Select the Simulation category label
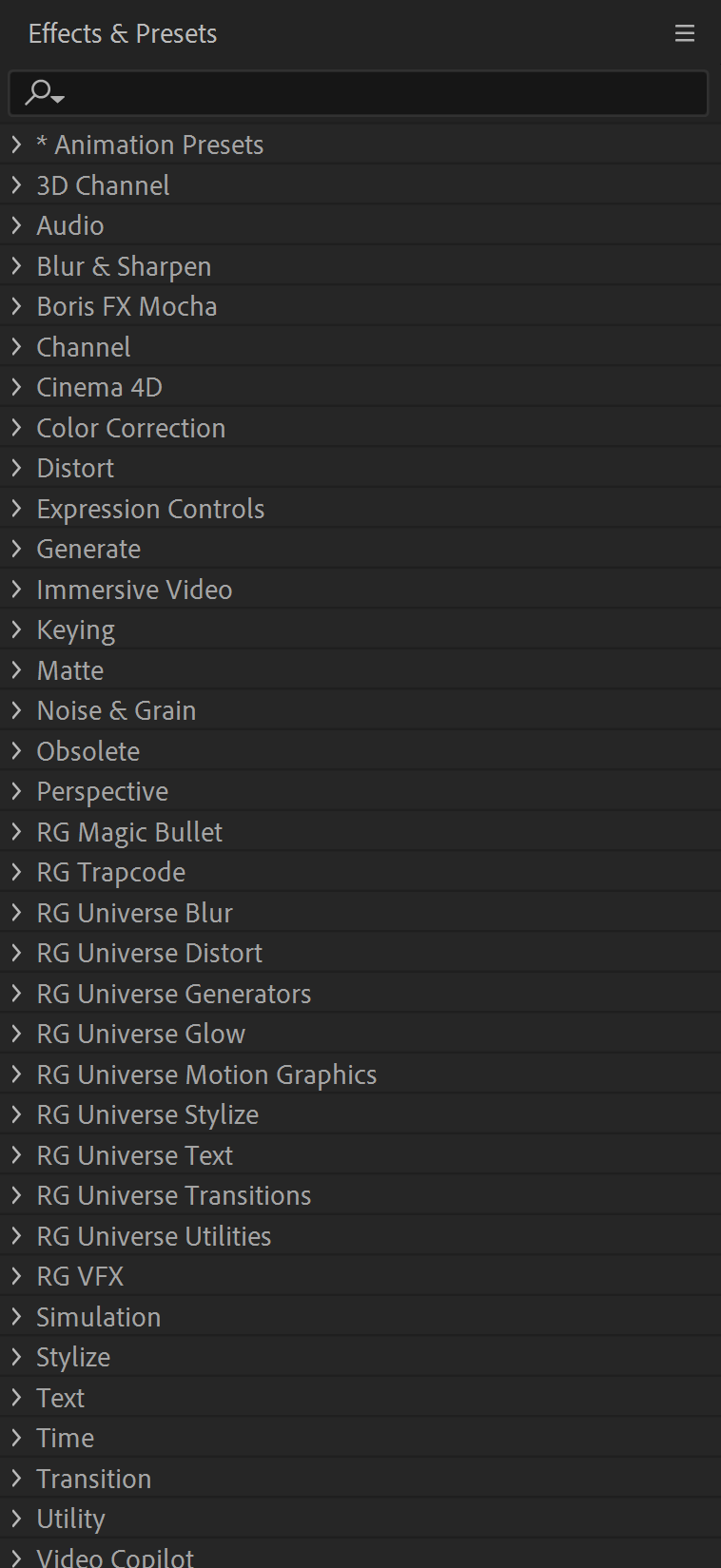This screenshot has height=1568, width=721. pyautogui.click(x=99, y=1317)
